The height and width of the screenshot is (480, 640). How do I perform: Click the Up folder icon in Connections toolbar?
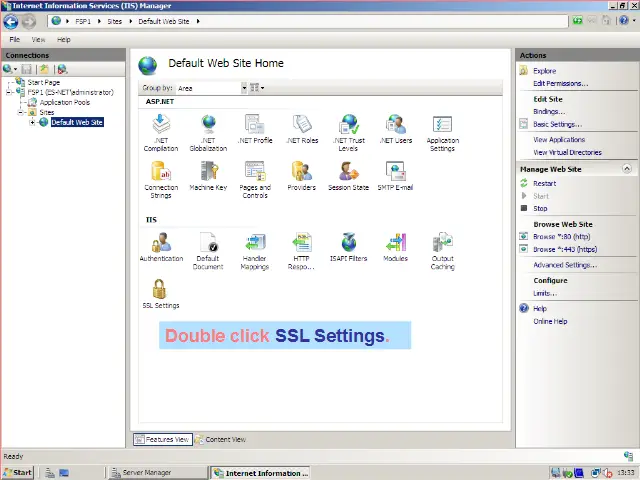pyautogui.click(x=44, y=69)
